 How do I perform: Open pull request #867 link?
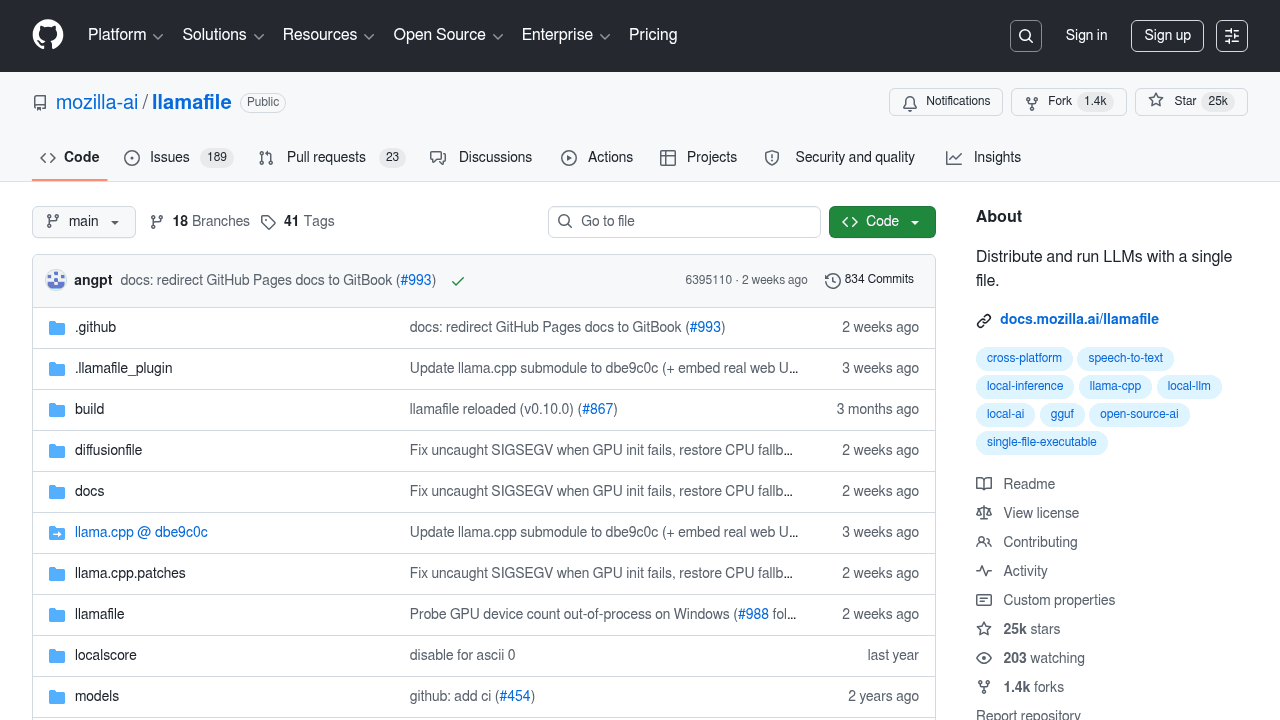(x=597, y=410)
